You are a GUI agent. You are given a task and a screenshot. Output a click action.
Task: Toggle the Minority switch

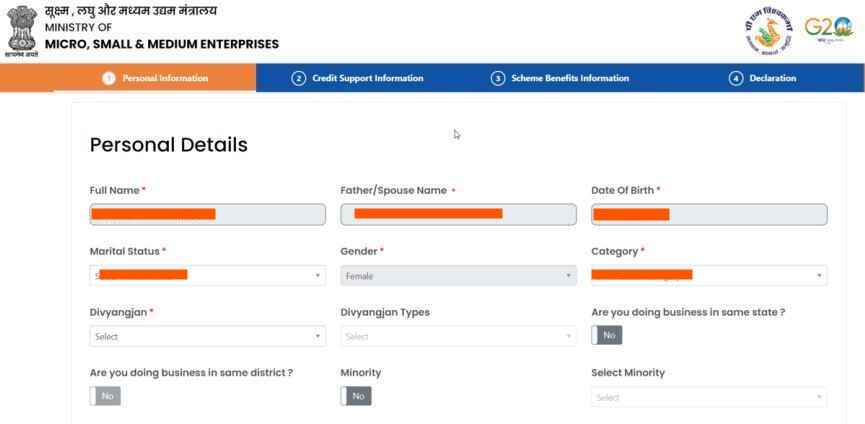pos(356,396)
